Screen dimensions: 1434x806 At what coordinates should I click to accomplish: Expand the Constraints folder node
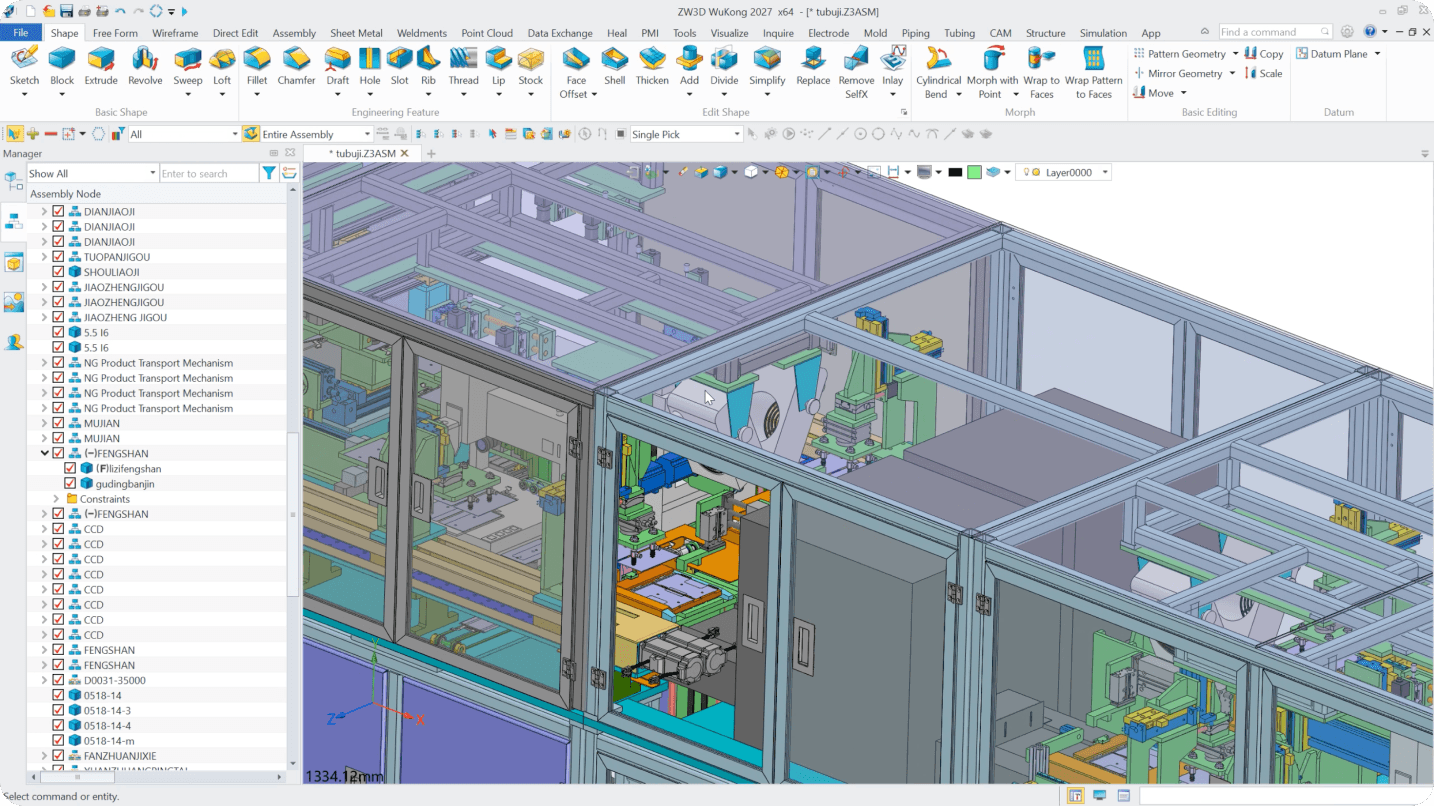(x=56, y=499)
